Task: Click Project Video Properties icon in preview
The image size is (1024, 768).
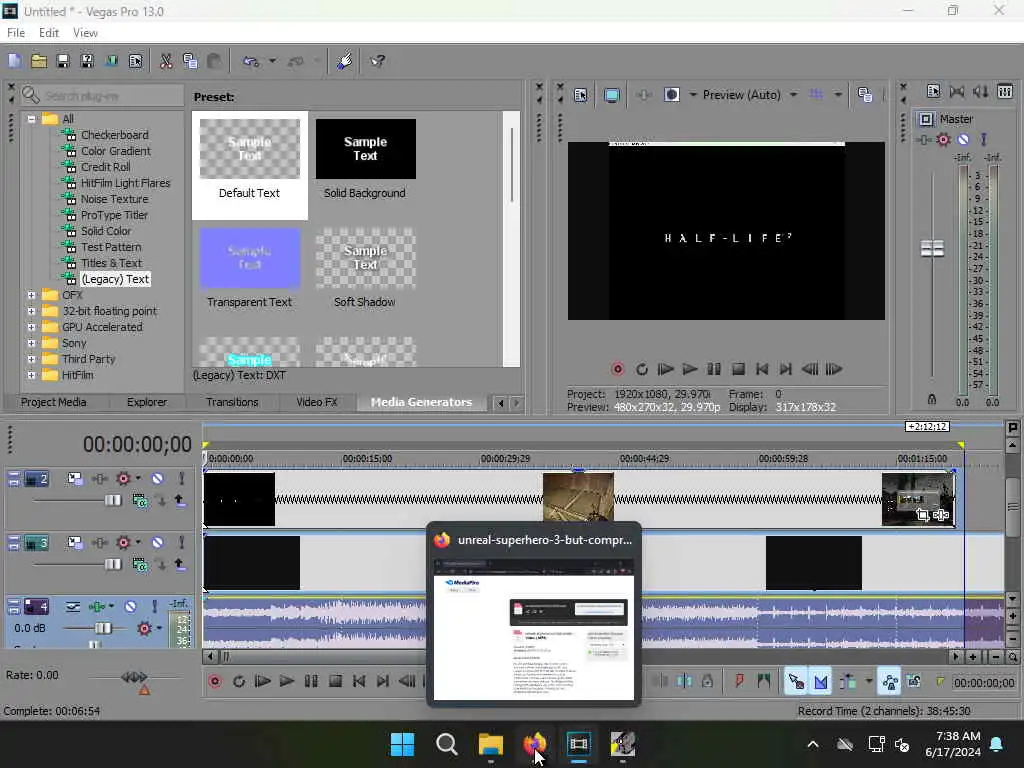Action: click(580, 95)
